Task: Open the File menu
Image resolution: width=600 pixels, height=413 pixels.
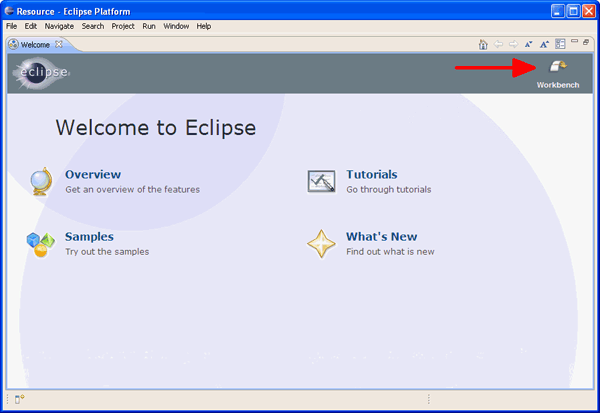Action: (x=11, y=26)
